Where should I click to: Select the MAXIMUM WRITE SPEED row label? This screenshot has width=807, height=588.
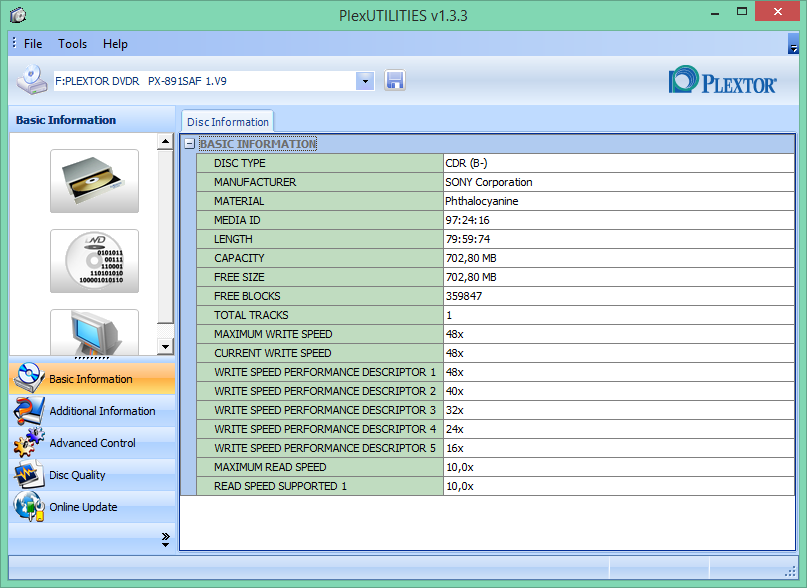coord(273,334)
